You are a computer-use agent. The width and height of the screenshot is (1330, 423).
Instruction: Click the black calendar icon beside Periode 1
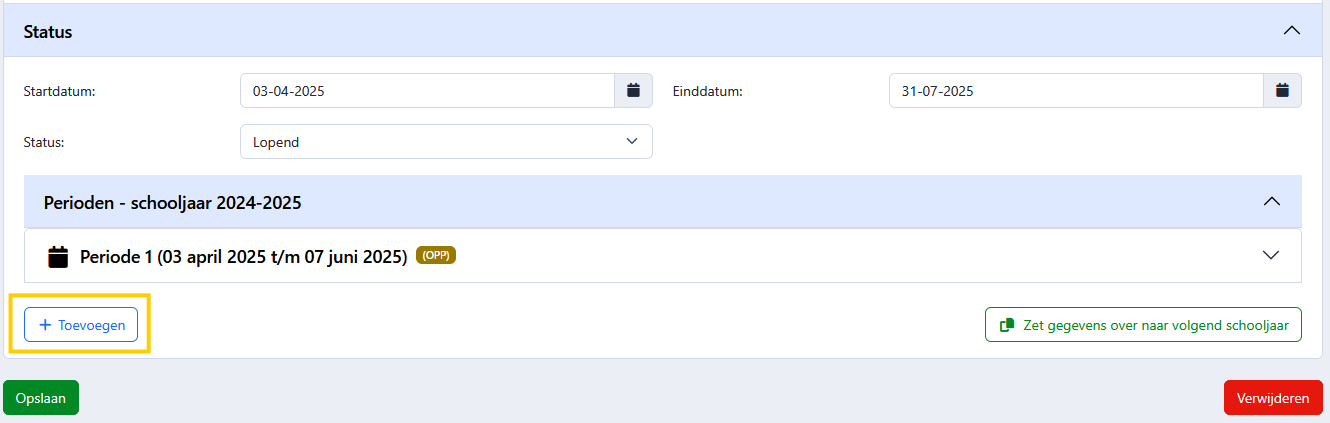(x=59, y=256)
